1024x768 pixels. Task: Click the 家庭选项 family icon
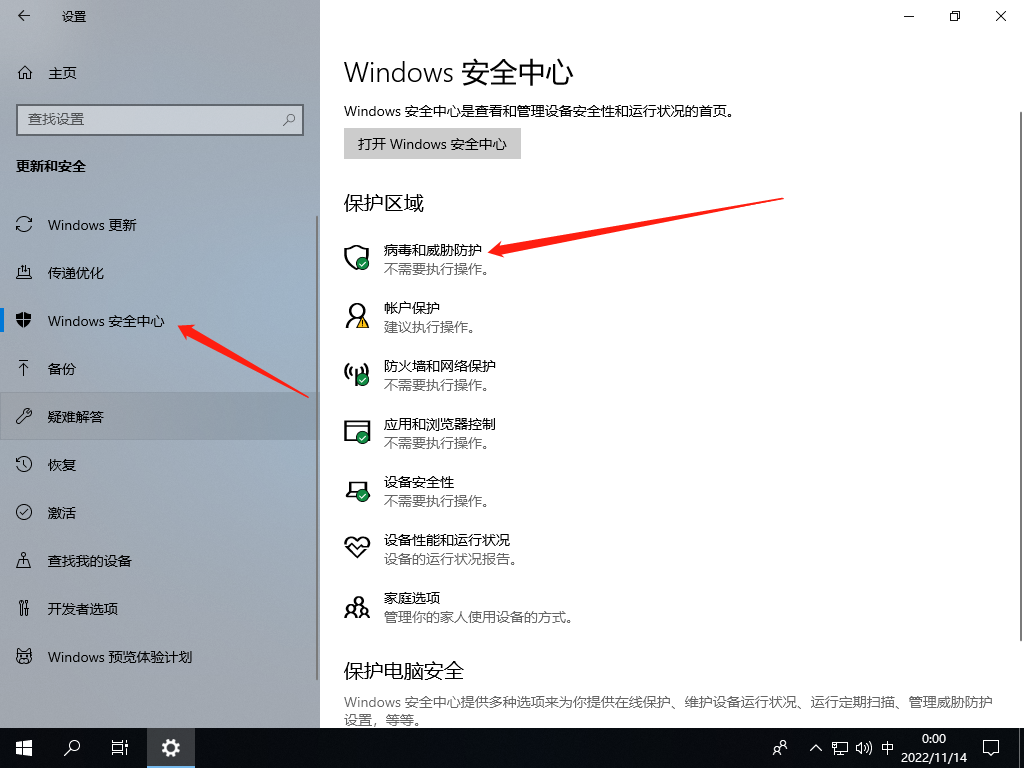357,607
